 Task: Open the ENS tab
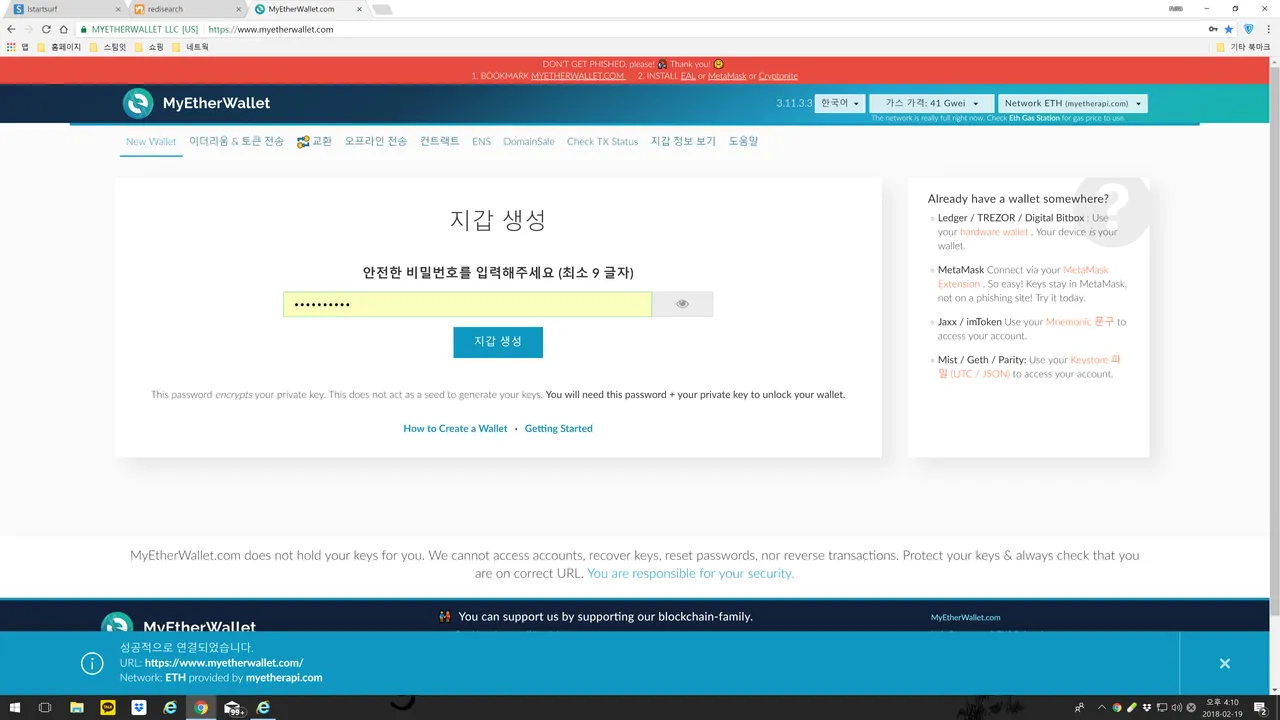[481, 142]
